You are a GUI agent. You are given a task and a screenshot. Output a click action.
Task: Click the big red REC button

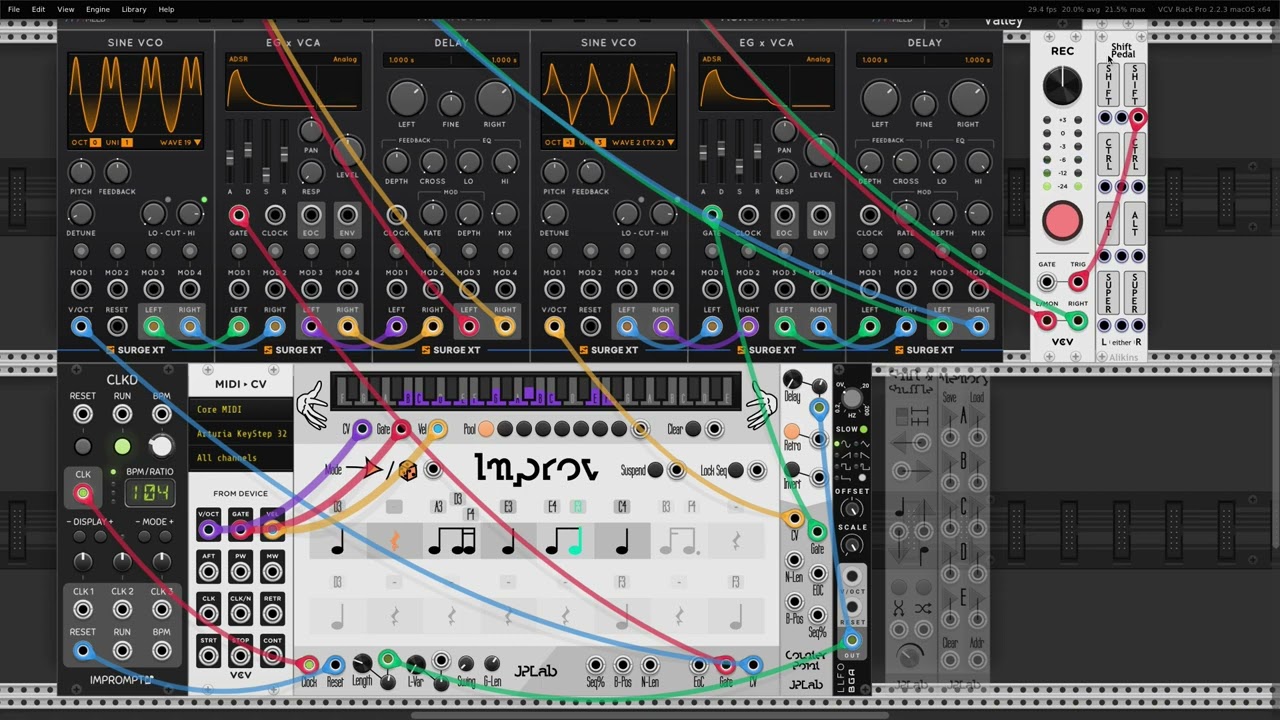[1062, 221]
